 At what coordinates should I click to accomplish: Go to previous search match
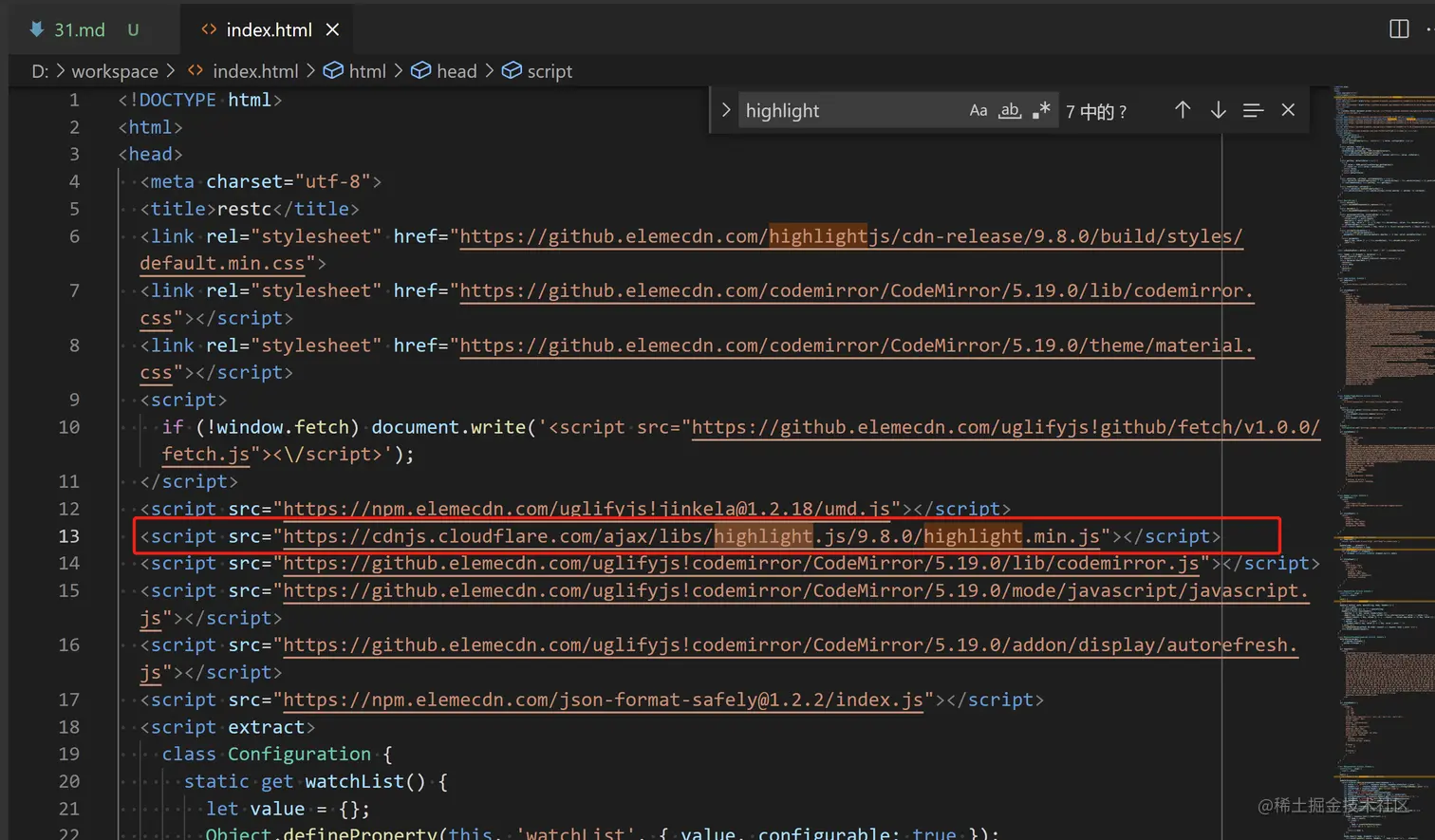tap(1183, 110)
